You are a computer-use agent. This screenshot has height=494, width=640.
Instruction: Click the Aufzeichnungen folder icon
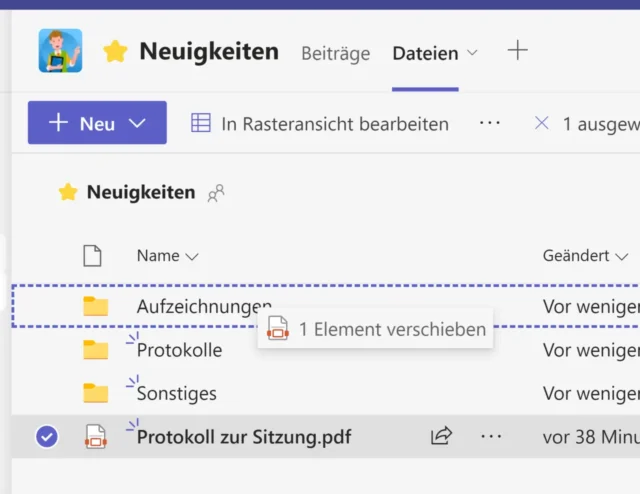[x=95, y=306]
